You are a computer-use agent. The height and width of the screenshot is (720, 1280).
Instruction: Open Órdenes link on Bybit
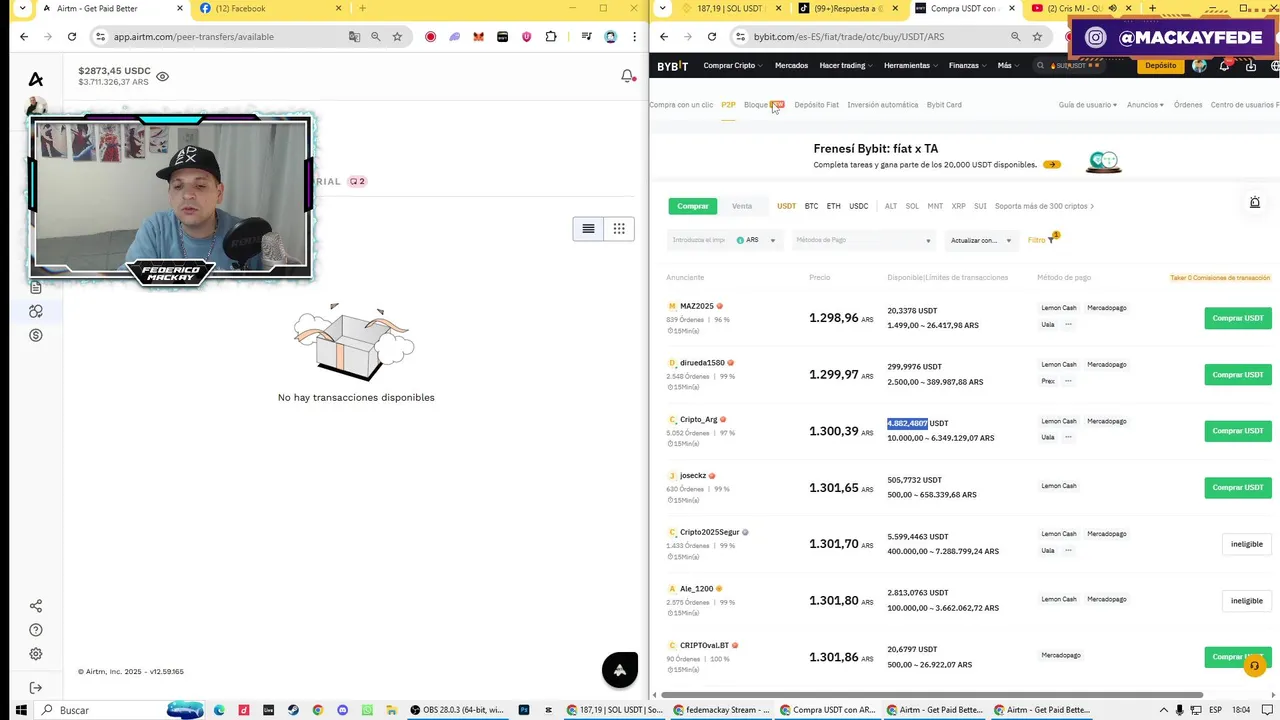[1188, 105]
